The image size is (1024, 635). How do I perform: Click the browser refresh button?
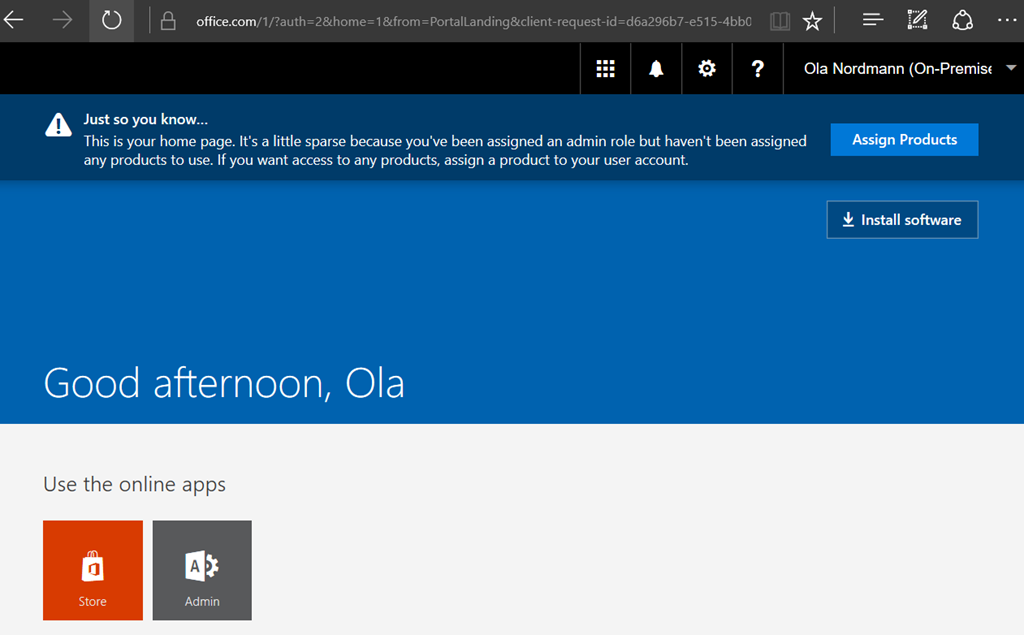coord(111,20)
